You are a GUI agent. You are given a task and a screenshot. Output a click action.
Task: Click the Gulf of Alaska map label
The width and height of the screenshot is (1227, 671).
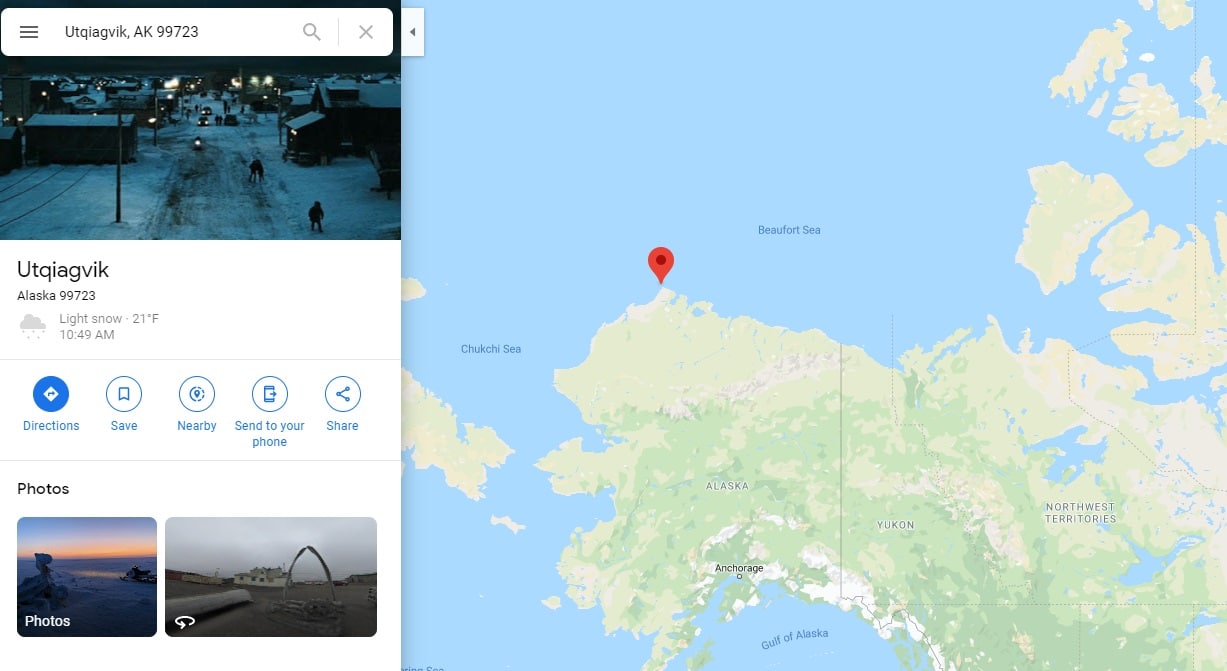point(795,636)
